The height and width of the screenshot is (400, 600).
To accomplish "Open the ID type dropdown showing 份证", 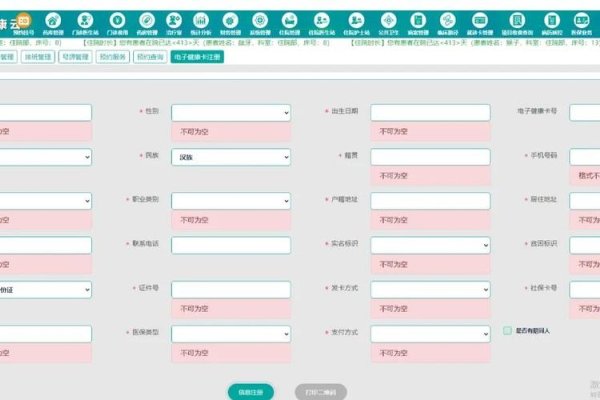I will pos(46,290).
